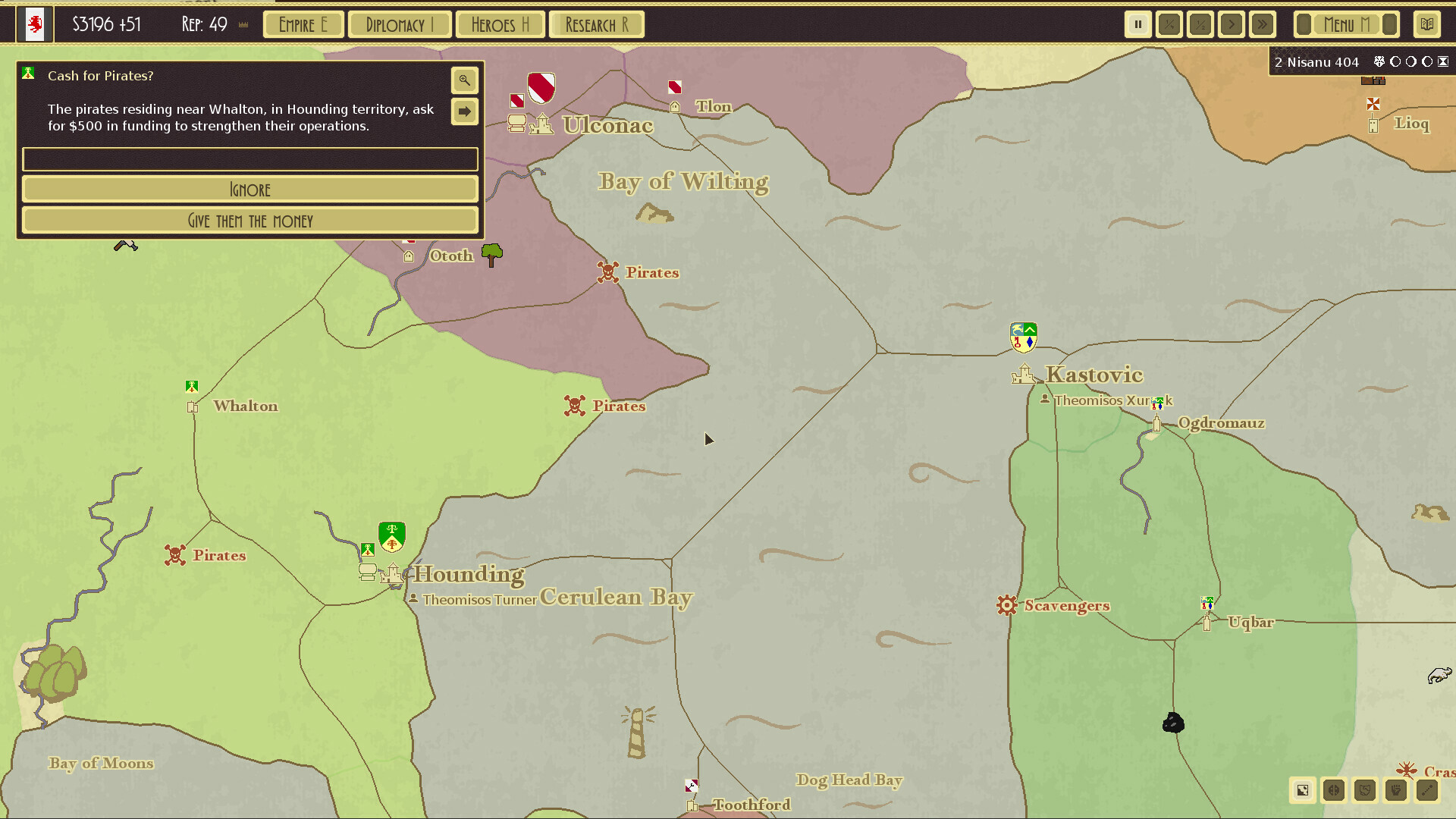1456x819 pixels.
Task: Click the Pirates skull icon near Whalton
Action: coord(175,554)
